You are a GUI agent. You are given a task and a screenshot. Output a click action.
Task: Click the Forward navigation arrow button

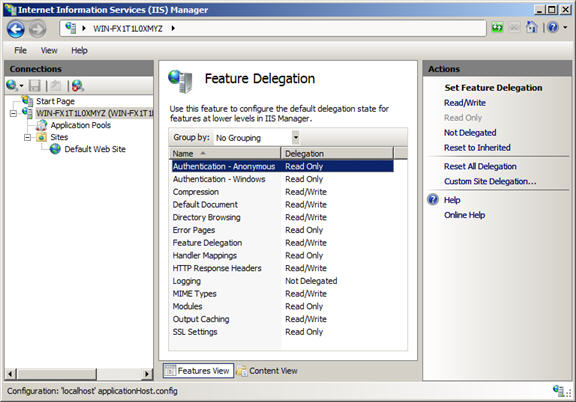(x=37, y=29)
